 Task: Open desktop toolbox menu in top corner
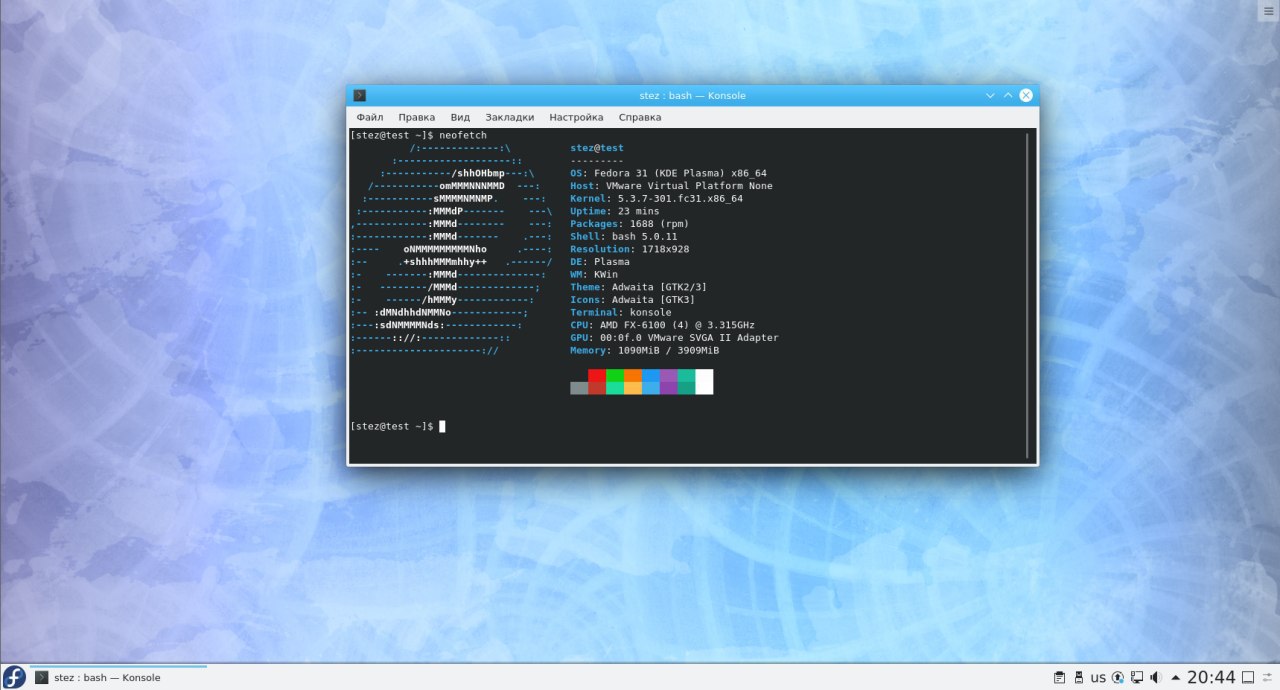pos(1270,9)
